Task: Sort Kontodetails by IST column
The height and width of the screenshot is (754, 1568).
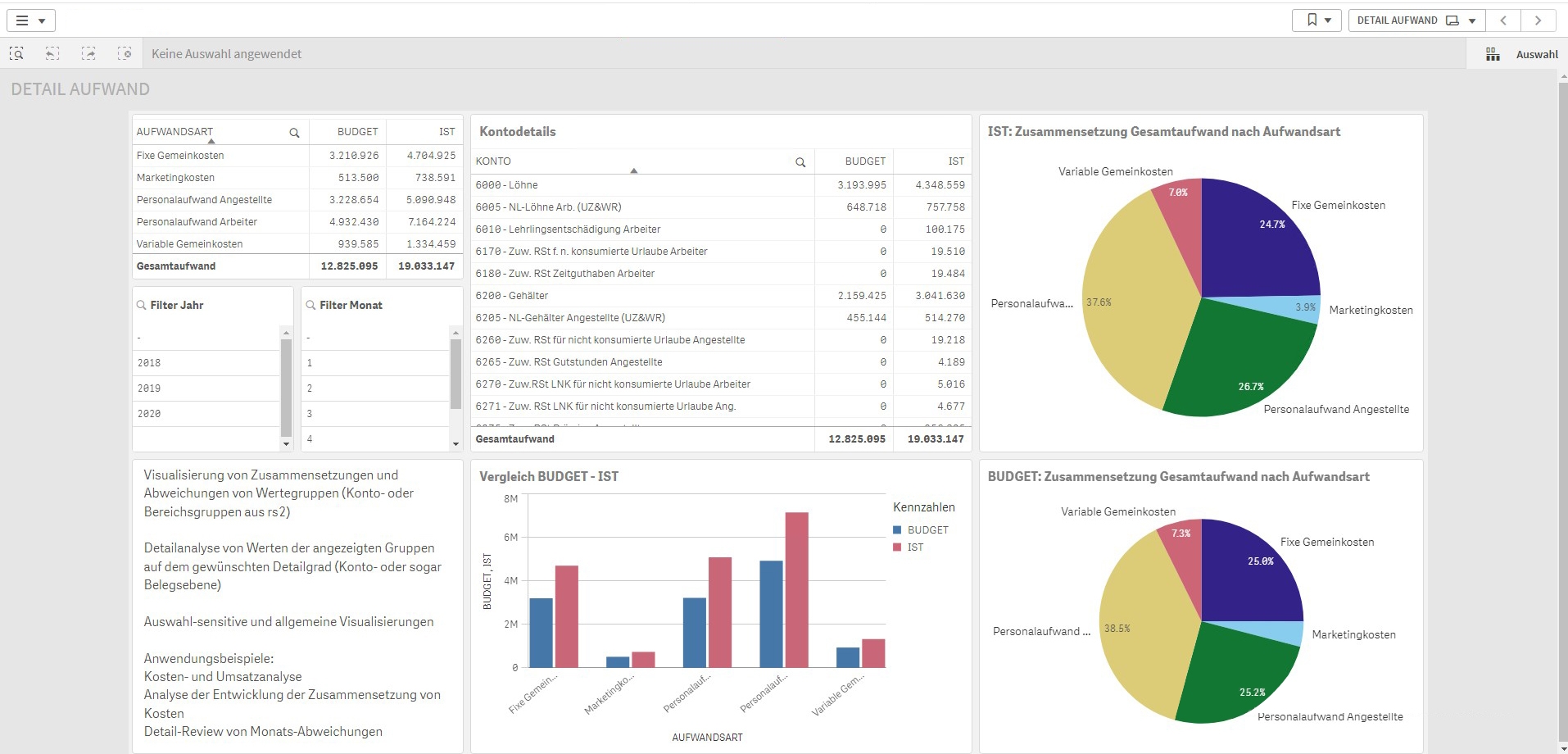Action: click(x=956, y=161)
